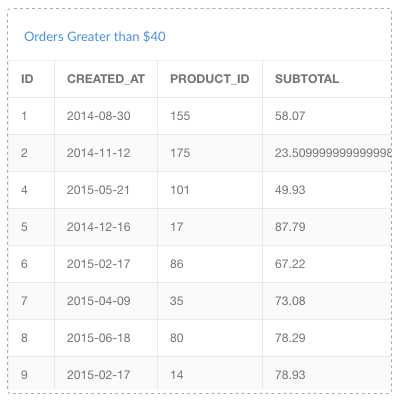Sort by CREATED_AT column header
Image resolution: width=401 pixels, height=402 pixels.
(106, 79)
